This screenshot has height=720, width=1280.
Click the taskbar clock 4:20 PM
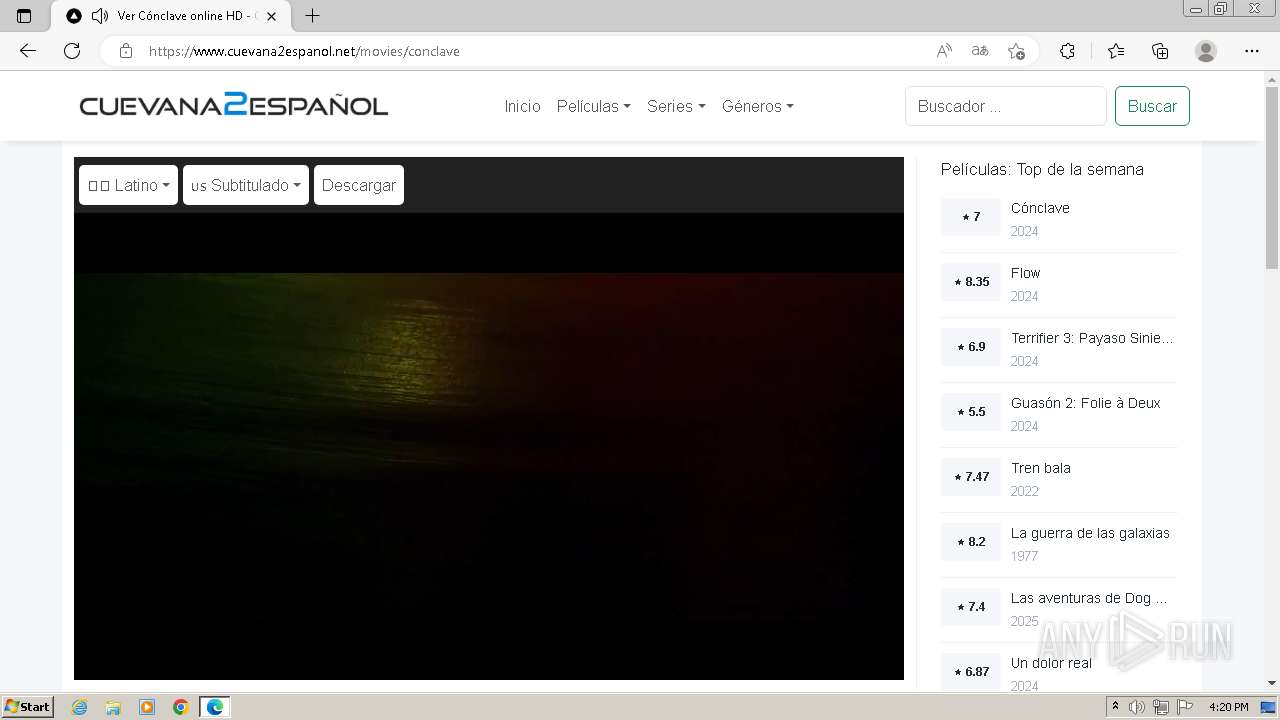coord(1228,707)
